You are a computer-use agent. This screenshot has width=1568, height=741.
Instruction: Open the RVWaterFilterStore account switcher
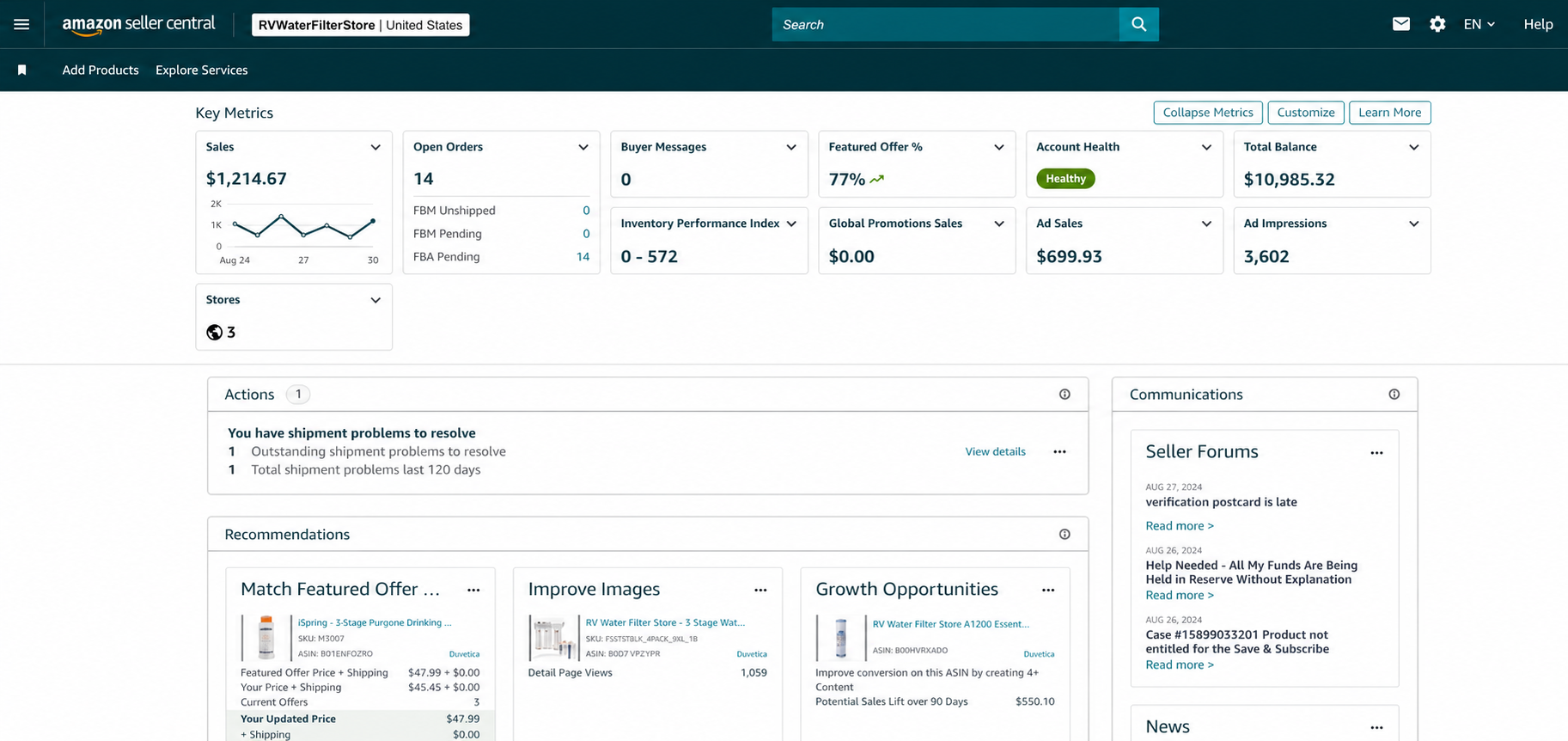pyautogui.click(x=361, y=25)
